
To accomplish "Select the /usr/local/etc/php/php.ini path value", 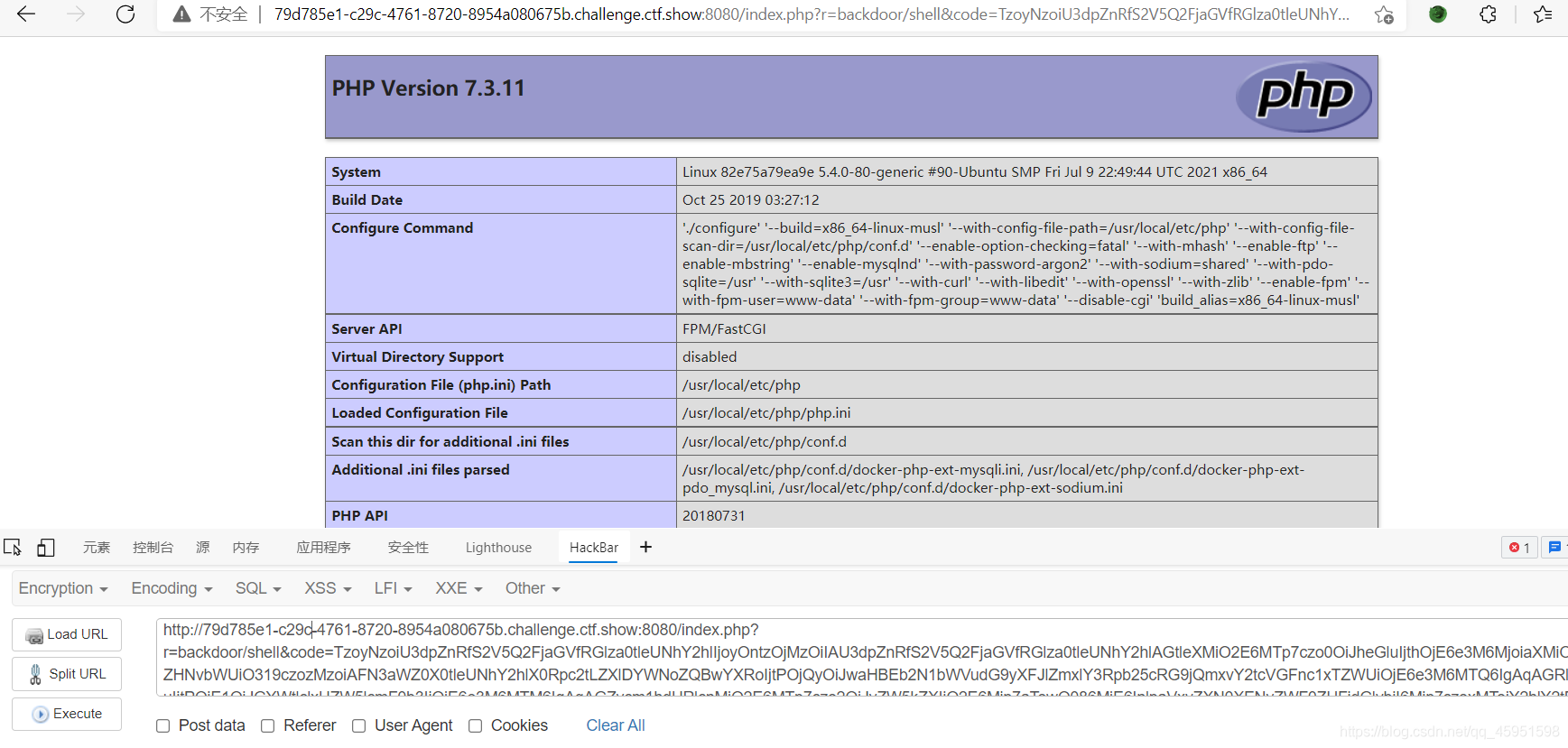I will click(x=766, y=413).
